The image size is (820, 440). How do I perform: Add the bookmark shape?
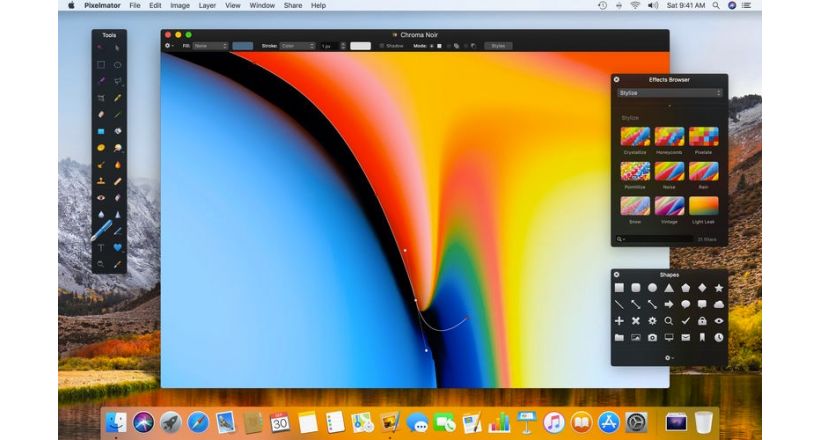(x=702, y=337)
